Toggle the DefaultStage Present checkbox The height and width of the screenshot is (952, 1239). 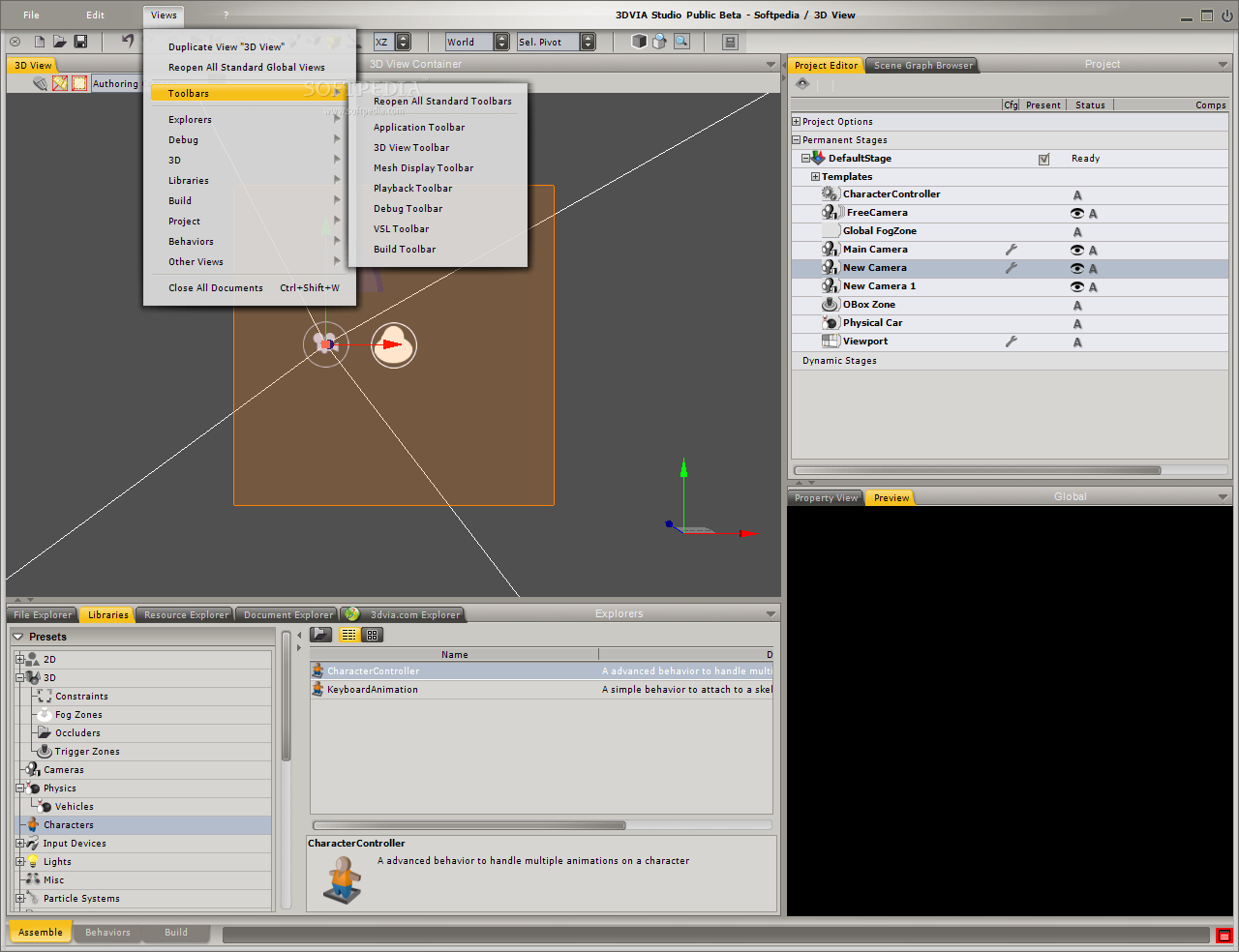tap(1043, 160)
